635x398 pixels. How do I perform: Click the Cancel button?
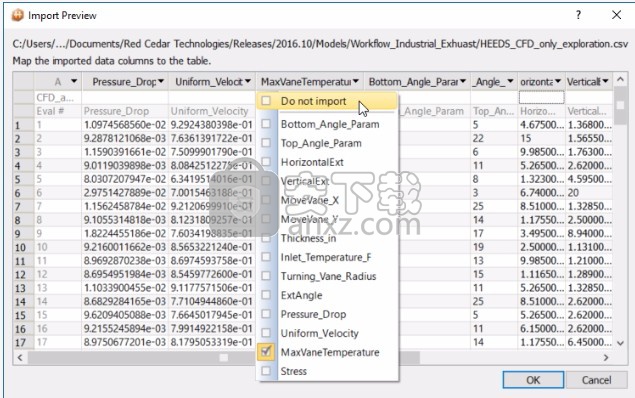click(596, 380)
